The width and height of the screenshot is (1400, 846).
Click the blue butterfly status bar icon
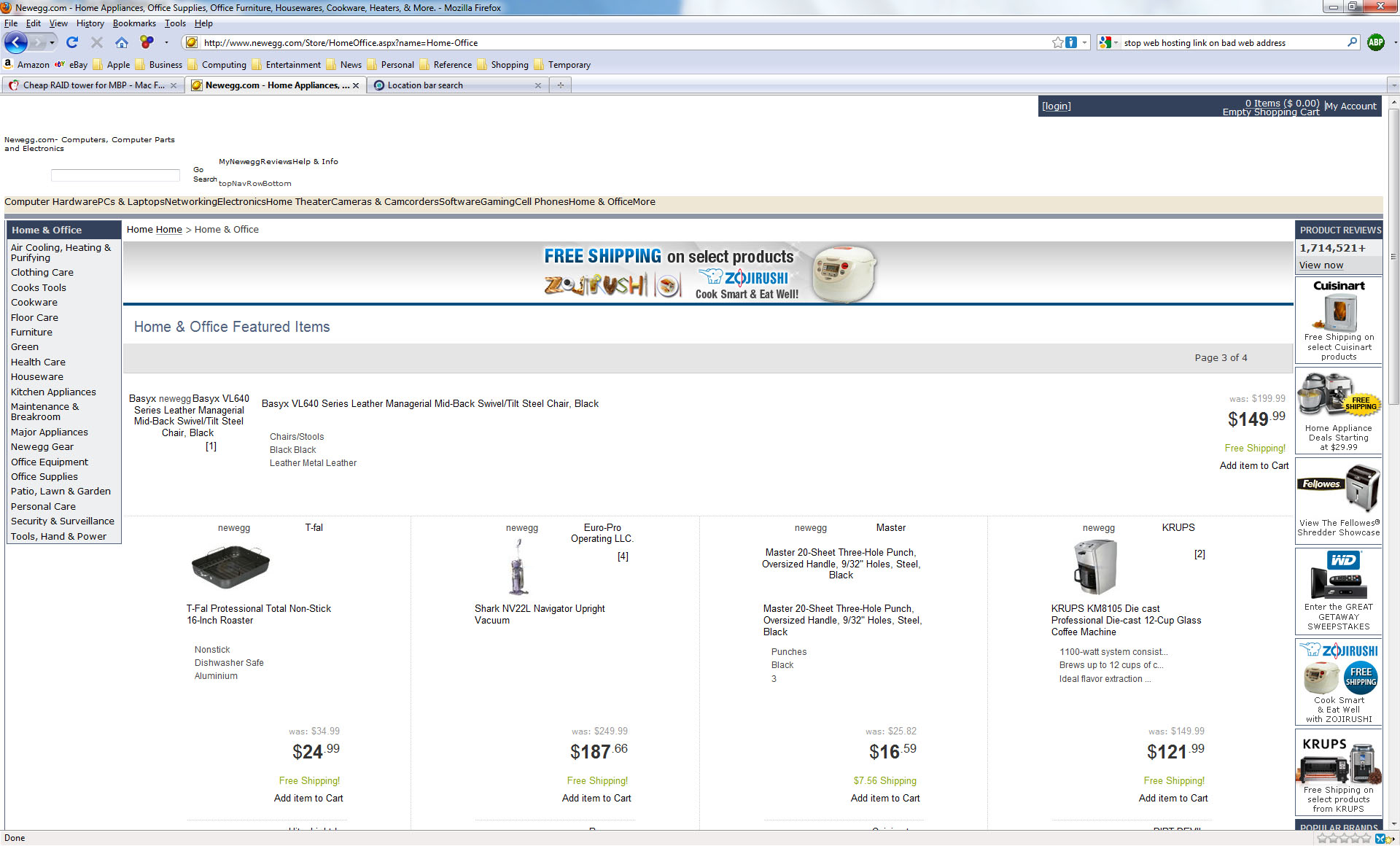(x=1380, y=839)
